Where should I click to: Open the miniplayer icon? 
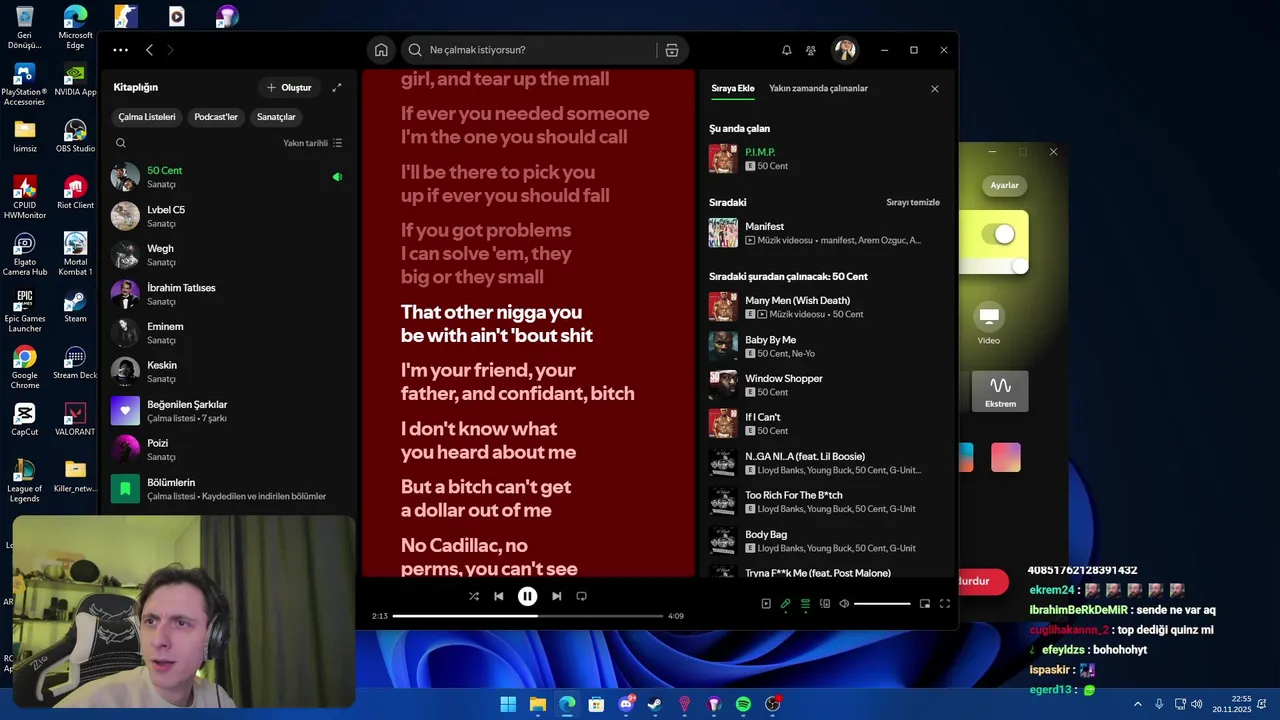(925, 604)
